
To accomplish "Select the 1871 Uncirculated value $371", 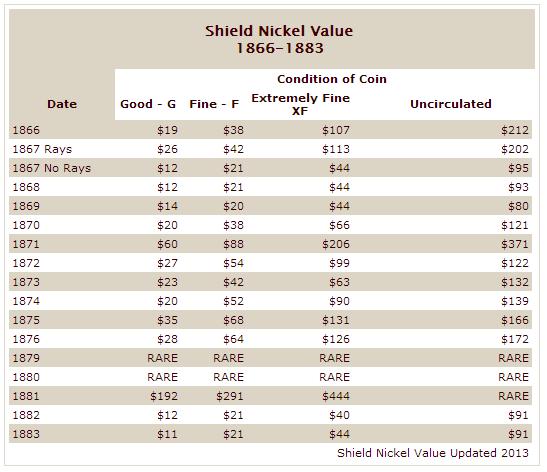I will (x=515, y=244).
